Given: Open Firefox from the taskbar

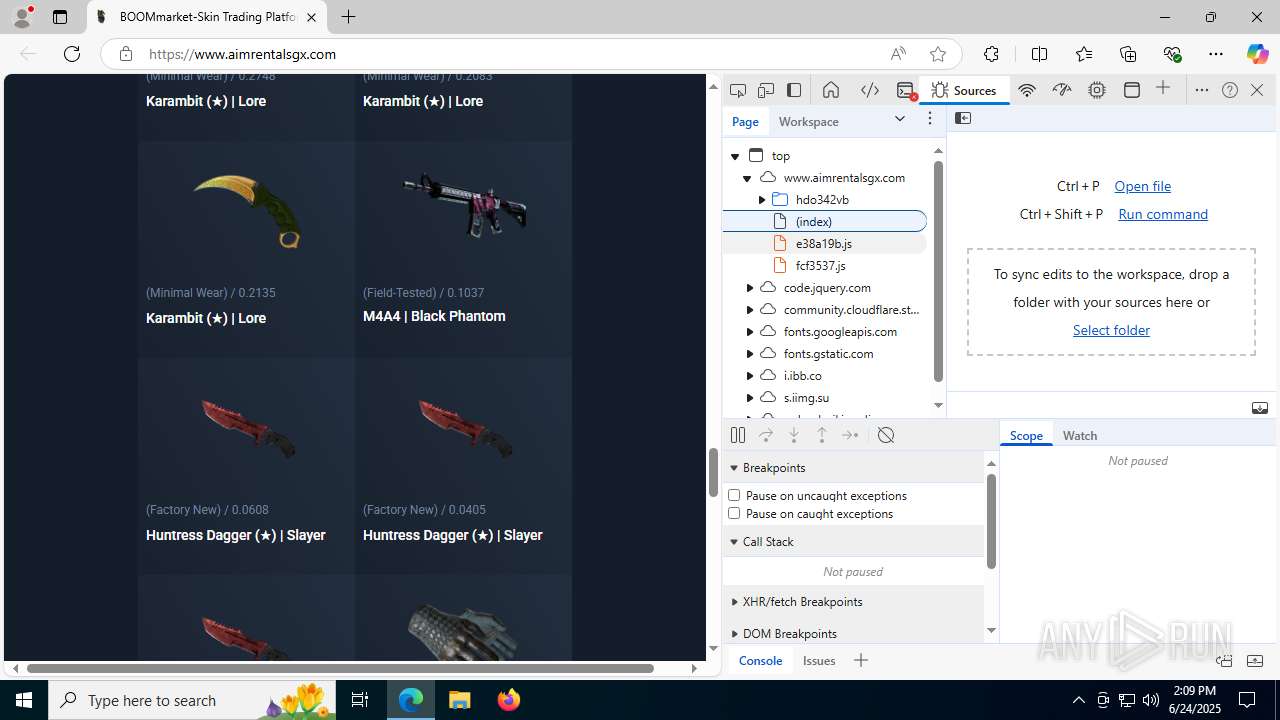Looking at the screenshot, I should [508, 700].
